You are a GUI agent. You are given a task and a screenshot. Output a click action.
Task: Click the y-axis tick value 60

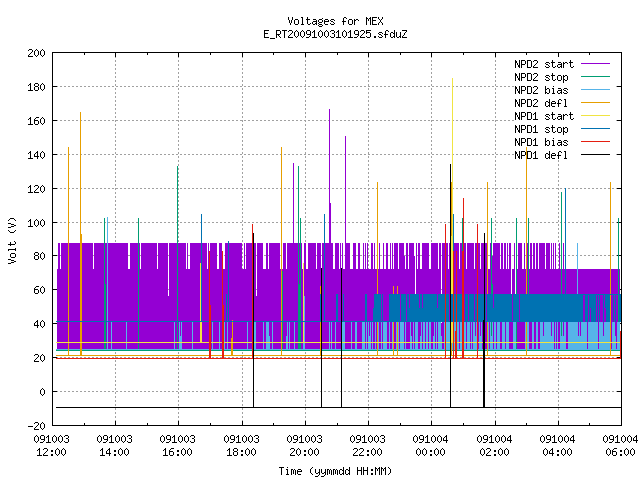(39, 290)
